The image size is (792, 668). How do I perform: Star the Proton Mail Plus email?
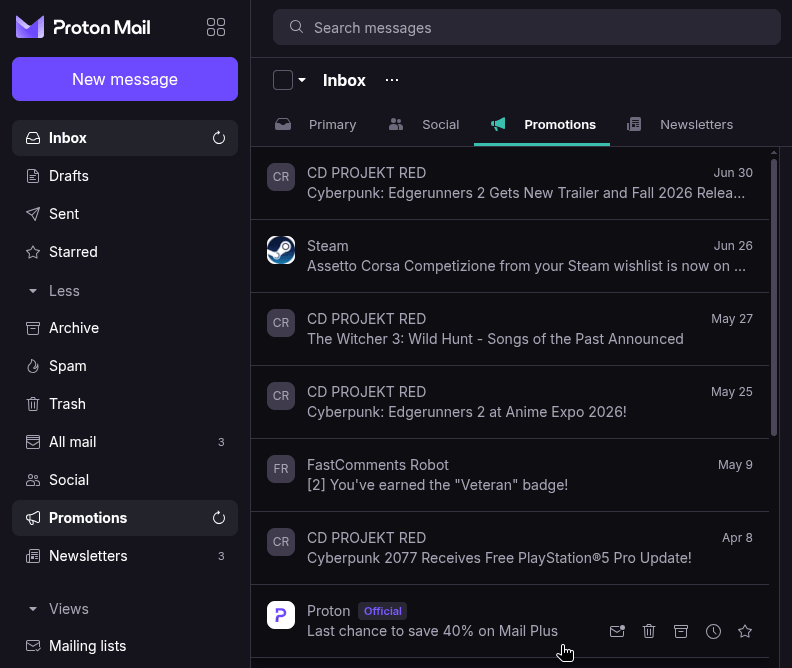745,631
